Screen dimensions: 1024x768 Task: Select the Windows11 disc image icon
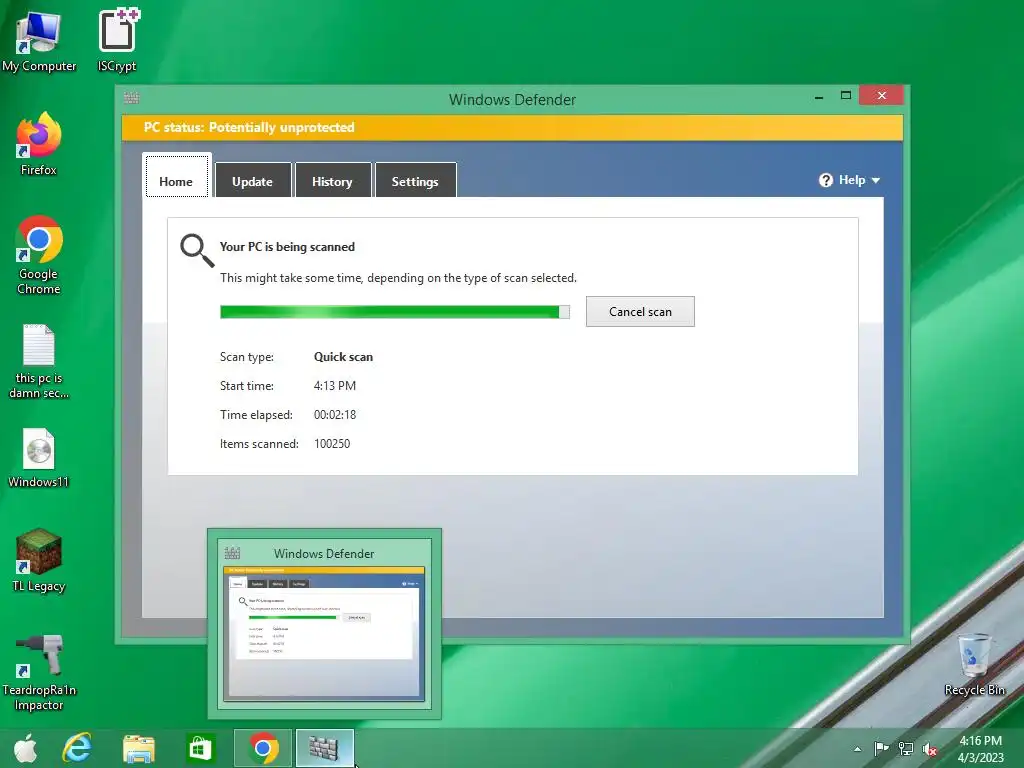pos(39,458)
